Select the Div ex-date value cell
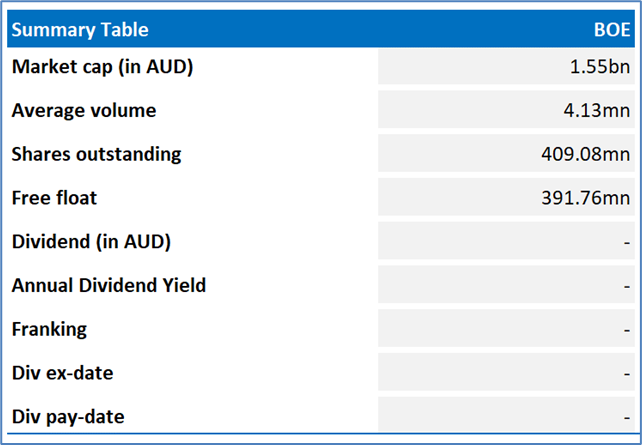The width and height of the screenshot is (642, 445). [506, 373]
